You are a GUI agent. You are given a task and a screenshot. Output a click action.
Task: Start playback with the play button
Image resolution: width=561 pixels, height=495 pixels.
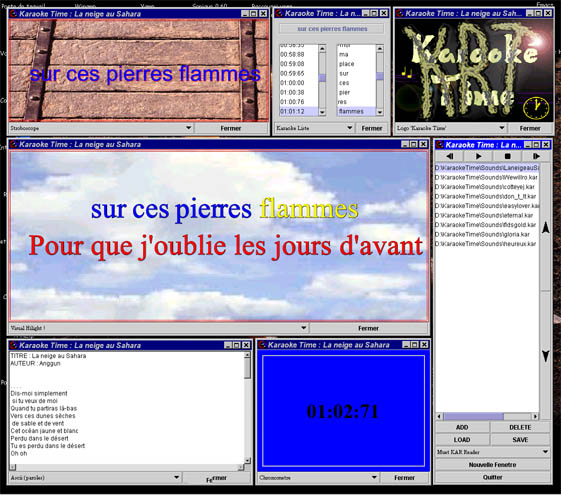pyautogui.click(x=478, y=156)
